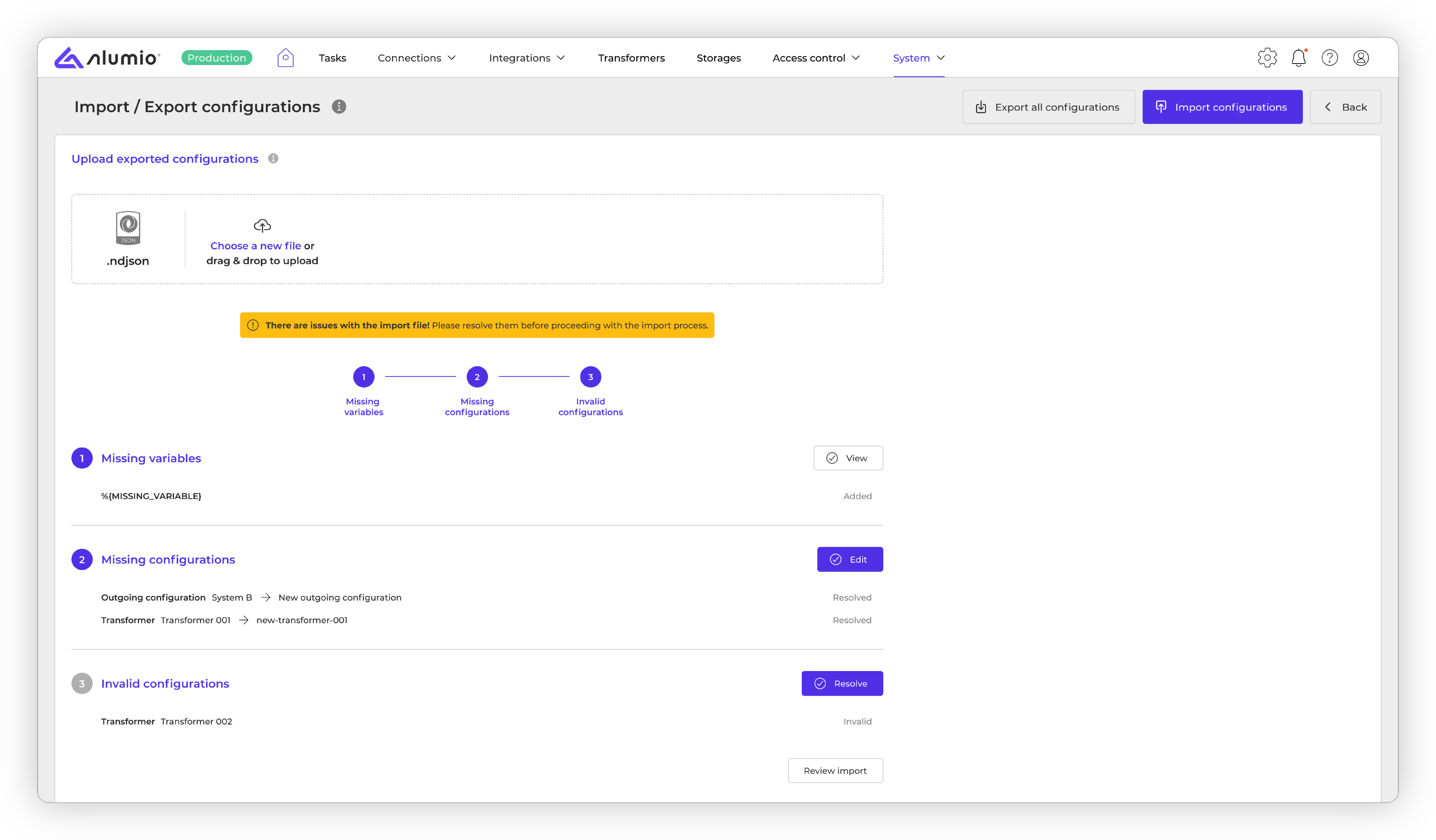This screenshot has height=840, width=1436.
Task: Click the Choose a new file link
Action: [x=255, y=246]
